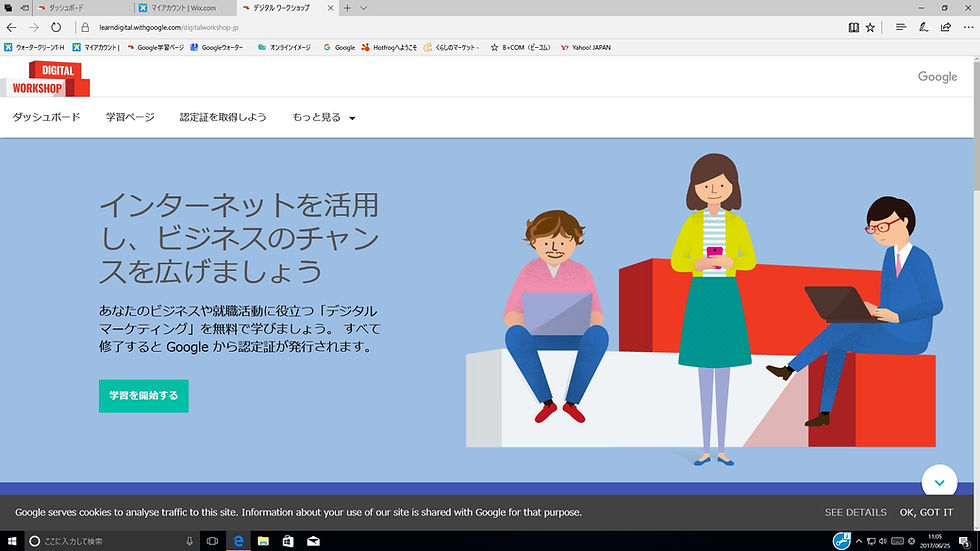The width and height of the screenshot is (980, 551).
Task: Go back to the previous page
Action: coord(11,27)
